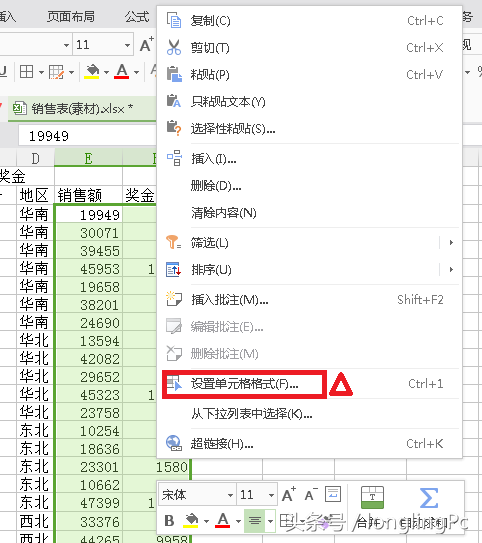The width and height of the screenshot is (482, 543).
Task: Click the ribbon Borders icon
Action: pos(27,72)
